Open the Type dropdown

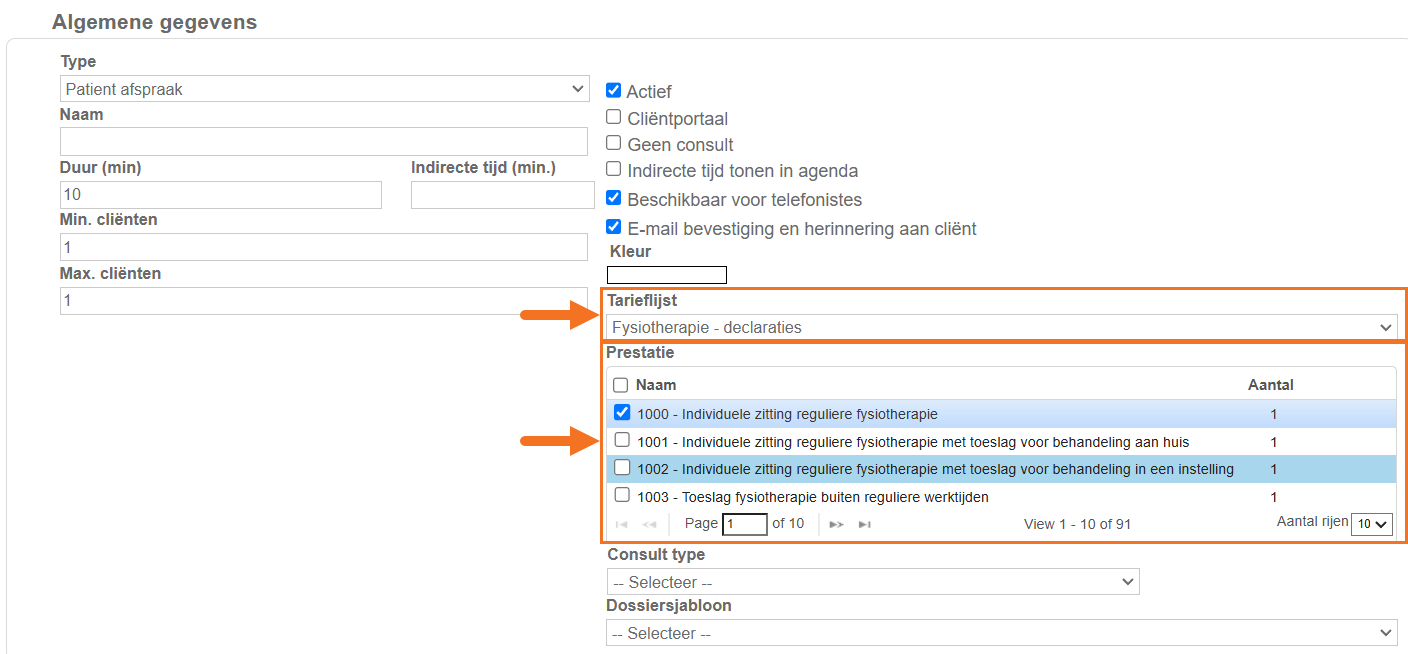tap(325, 89)
